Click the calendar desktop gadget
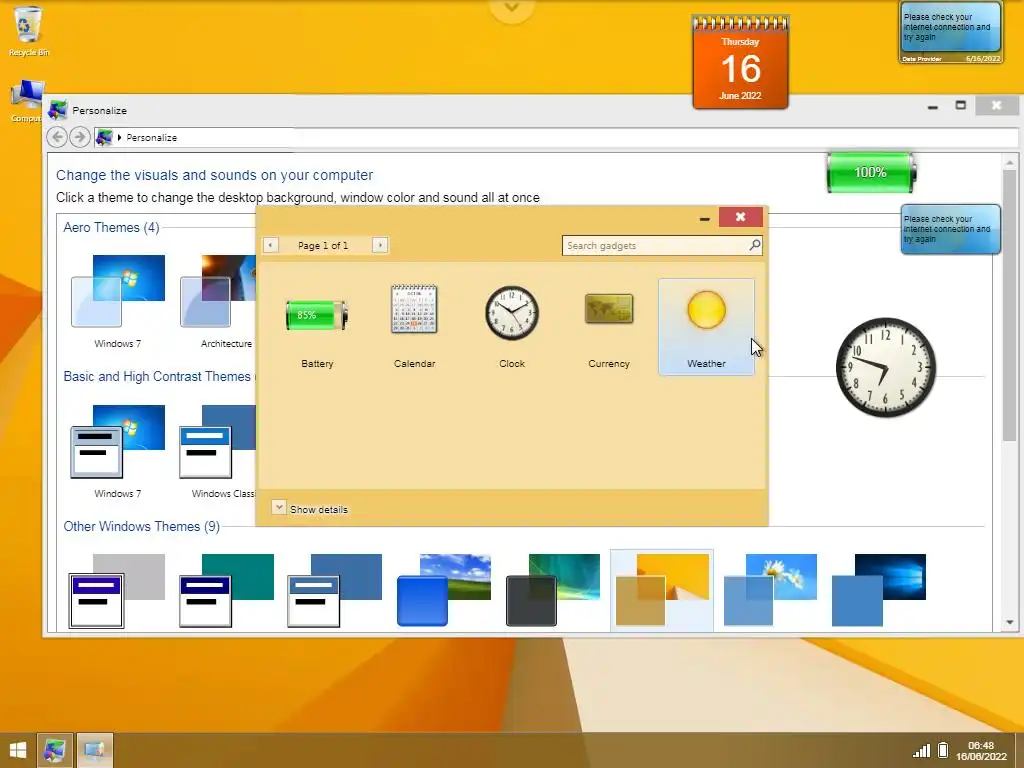 [740, 62]
